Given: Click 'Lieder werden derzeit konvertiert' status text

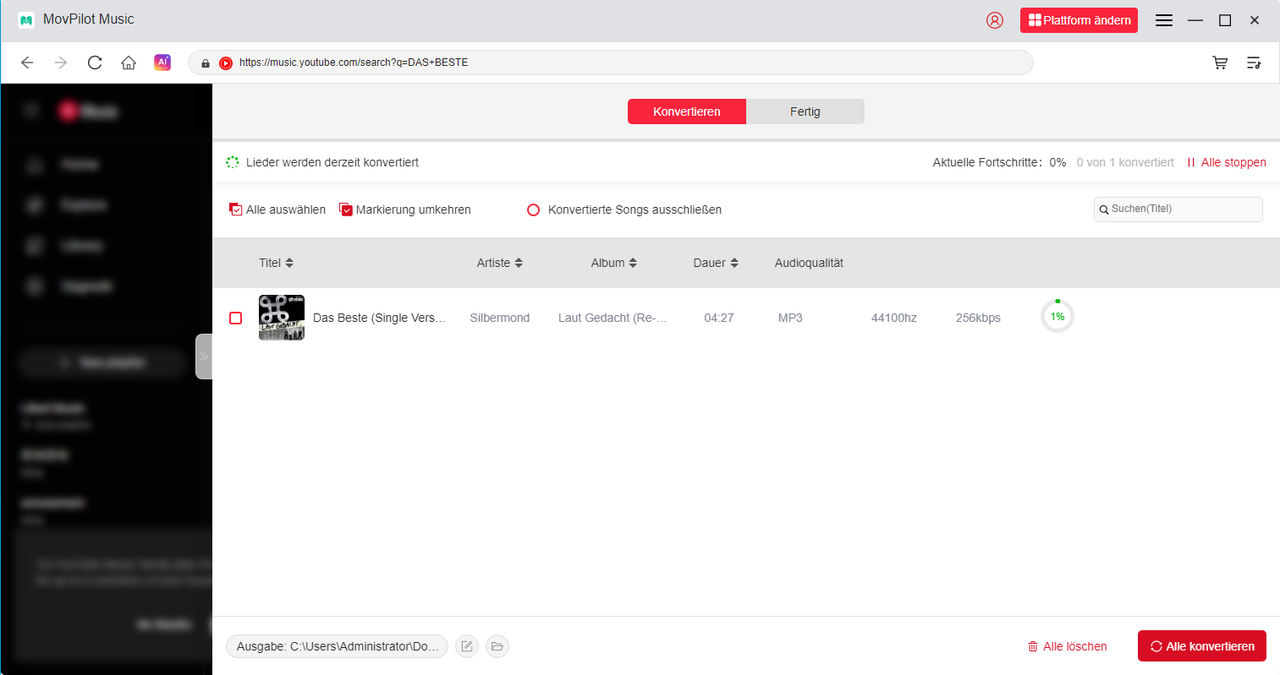Looking at the screenshot, I should point(332,162).
